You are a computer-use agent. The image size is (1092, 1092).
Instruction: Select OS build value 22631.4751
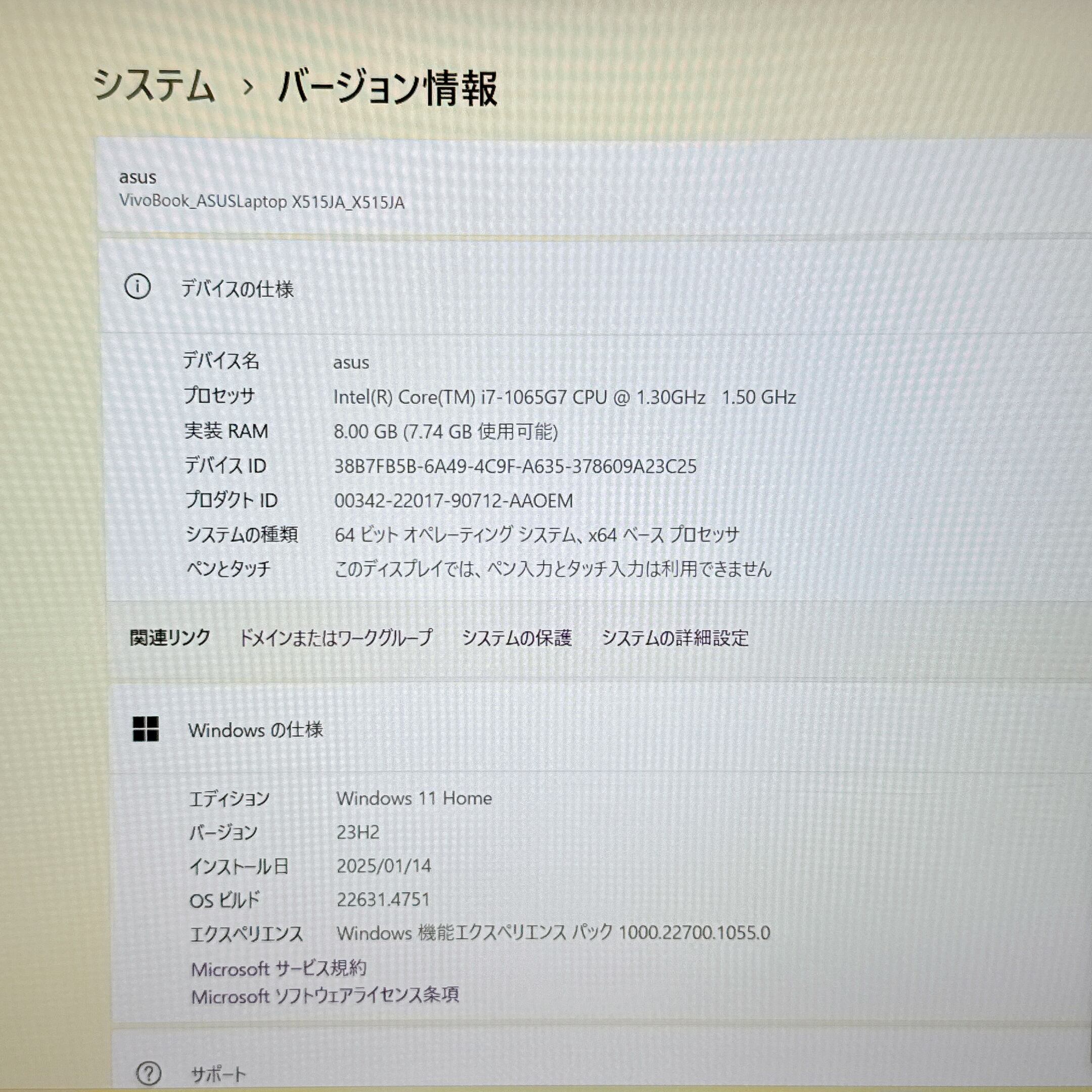[x=383, y=899]
